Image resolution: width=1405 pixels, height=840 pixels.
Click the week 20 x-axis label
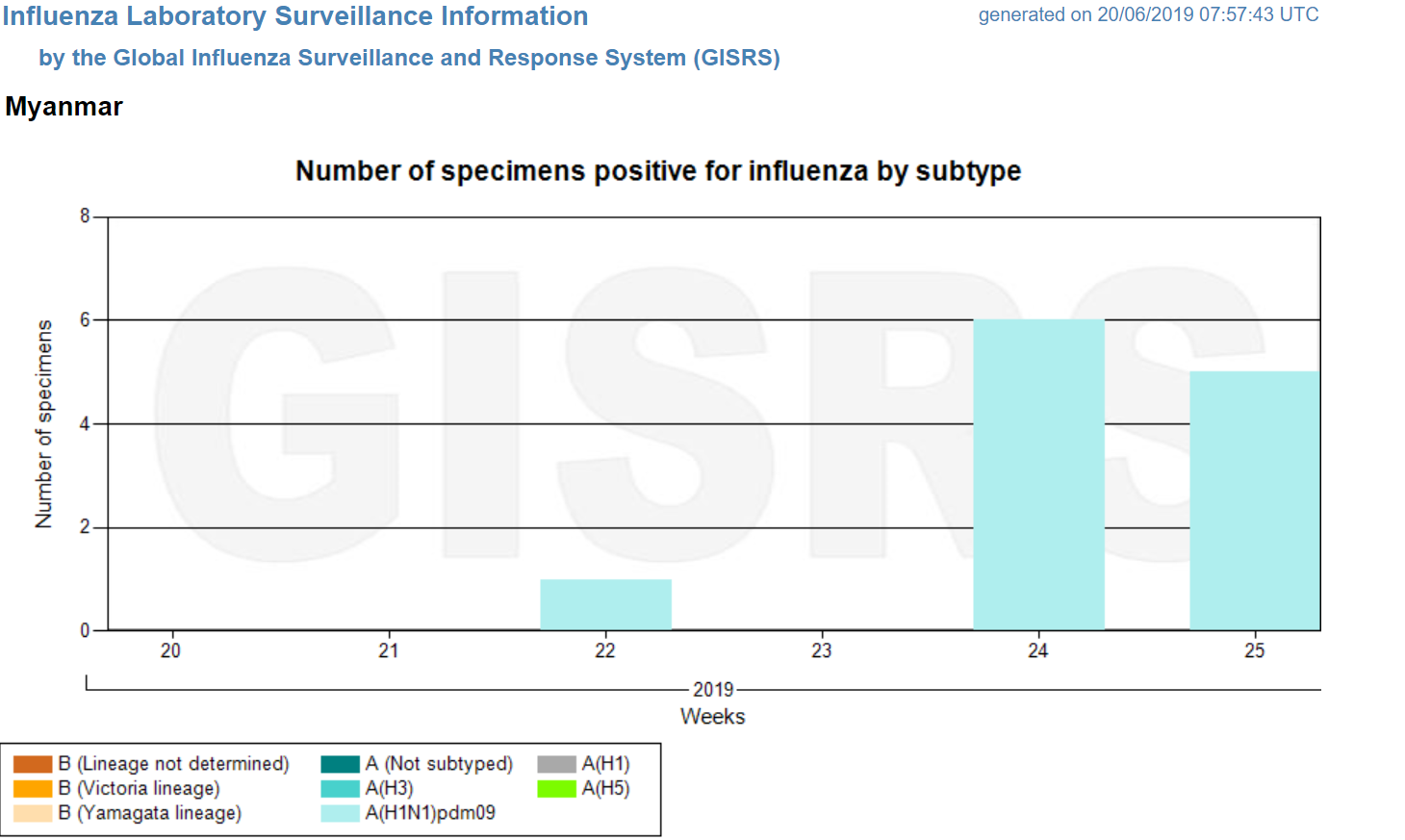coord(170,651)
